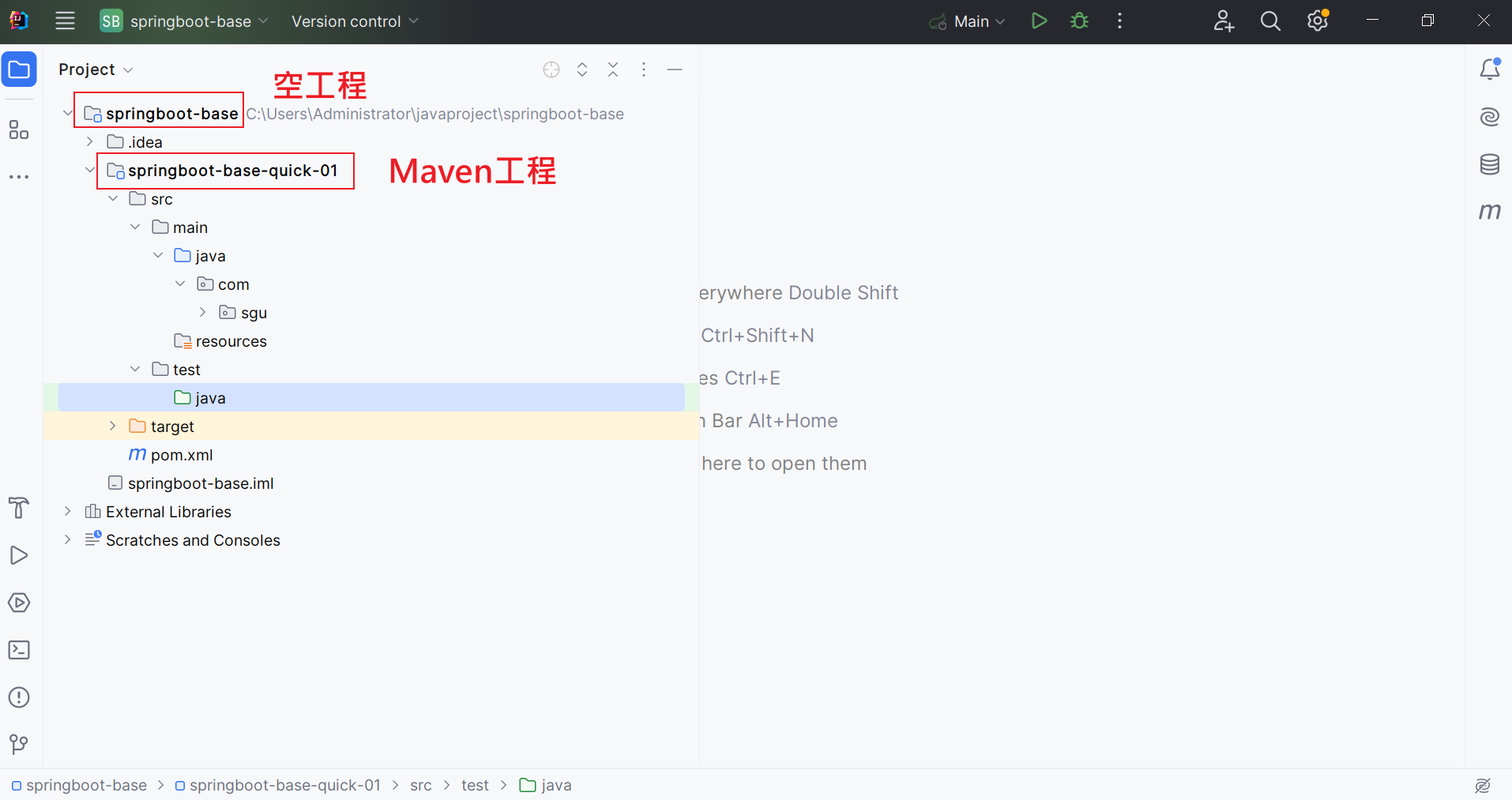
Task: Debug the Main configuration
Action: [1079, 21]
